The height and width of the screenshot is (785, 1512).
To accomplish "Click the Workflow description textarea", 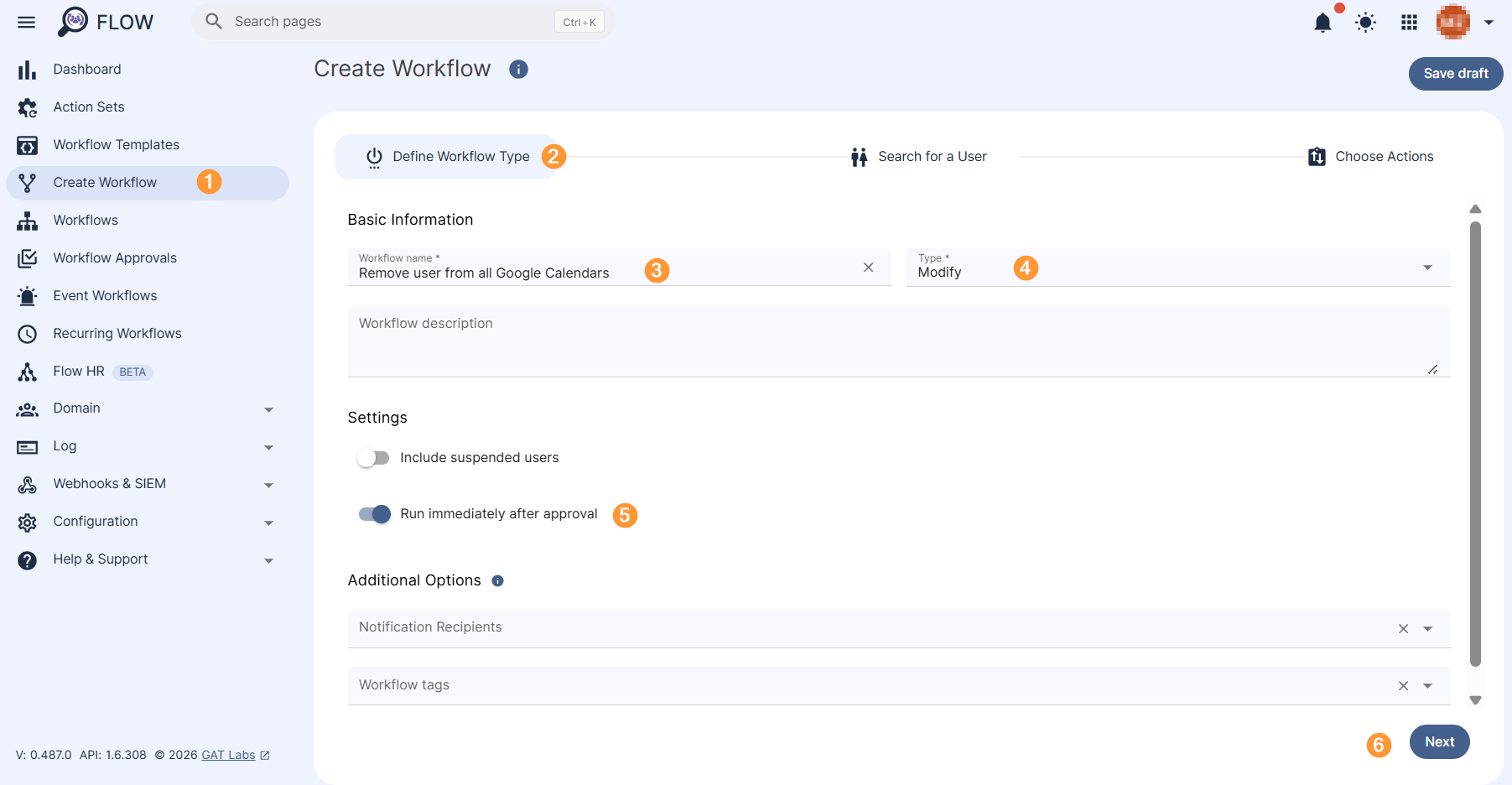I will tap(899, 341).
